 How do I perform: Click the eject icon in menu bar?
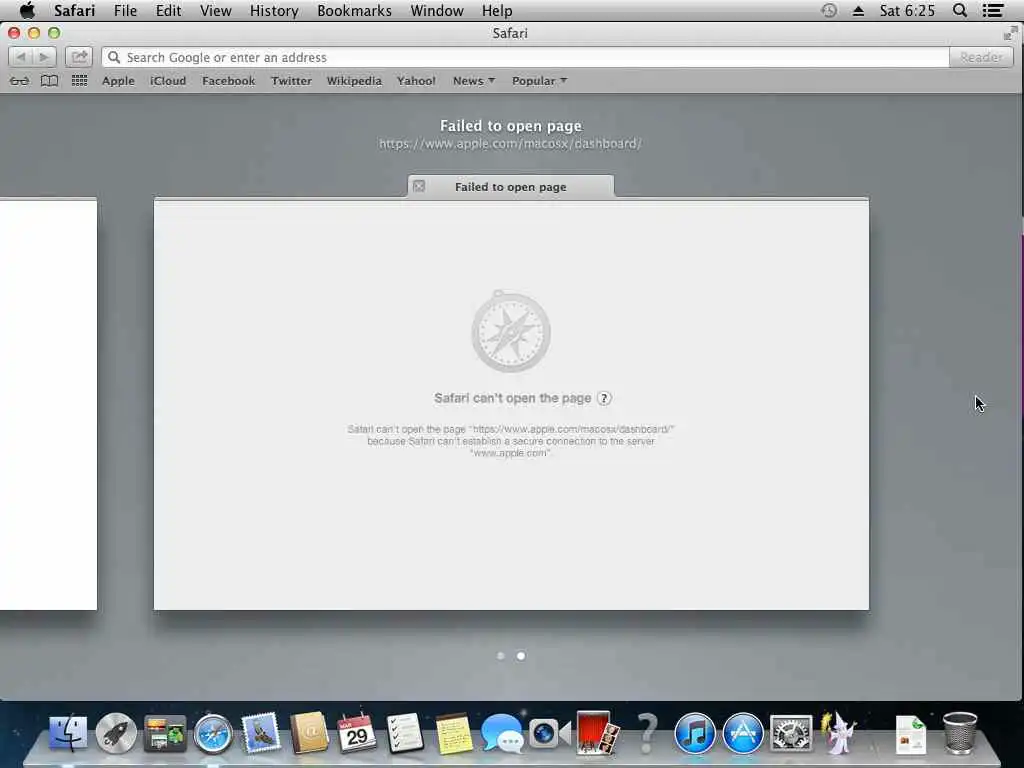pos(858,11)
